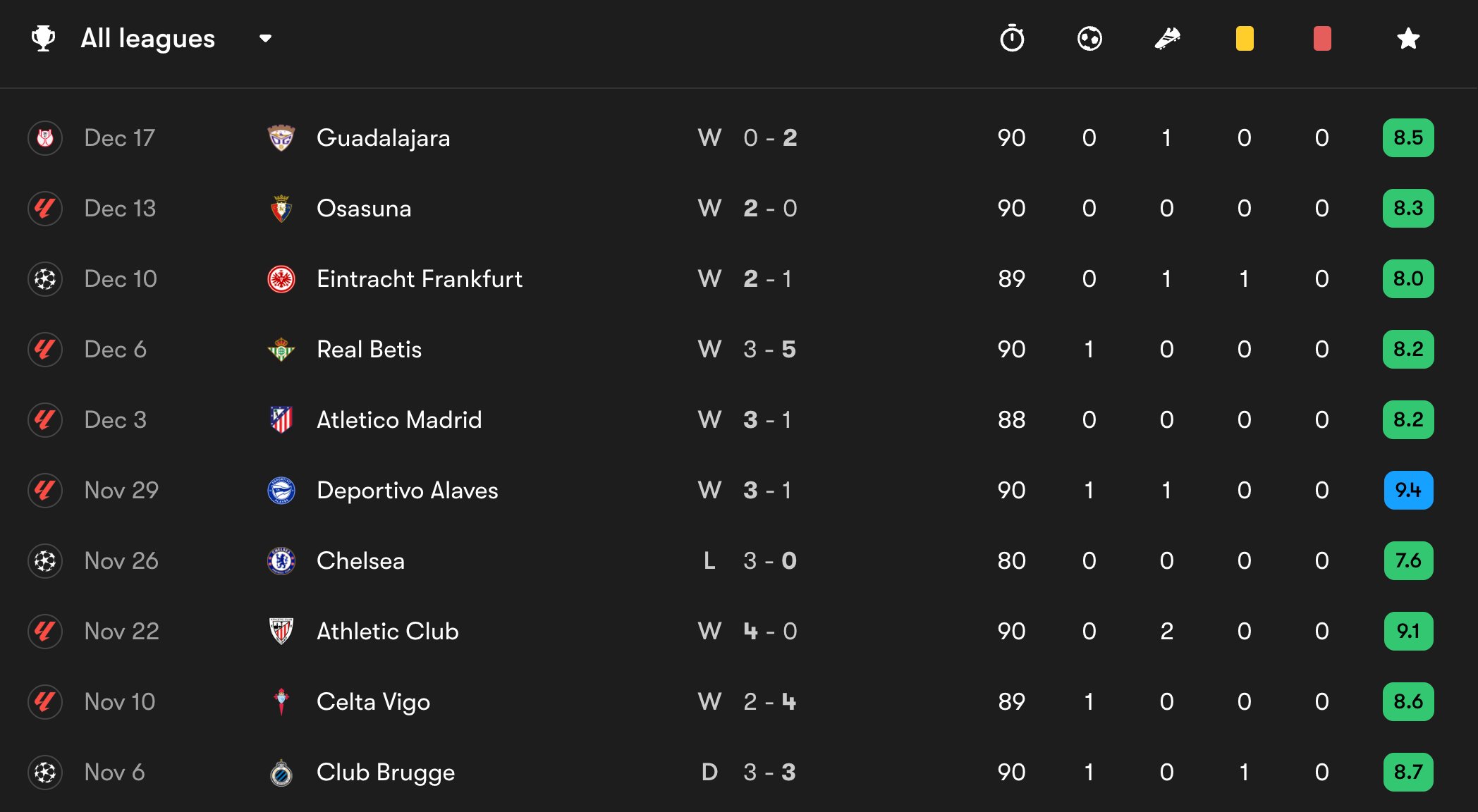This screenshot has height=812, width=1478.
Task: Click the minutes played stopwatch icon
Action: click(1012, 38)
